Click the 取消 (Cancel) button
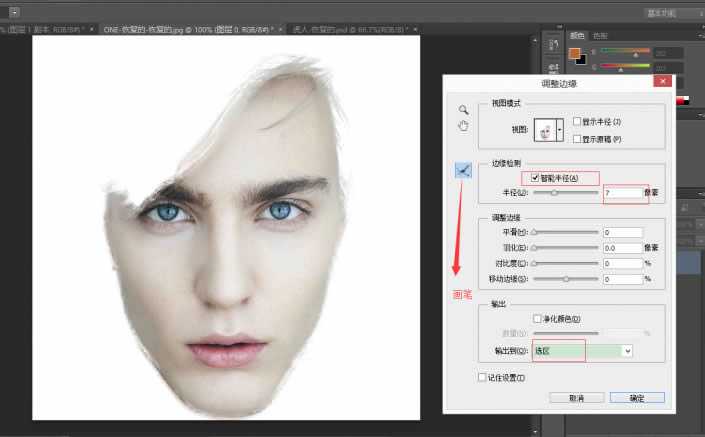The height and width of the screenshot is (437, 705). (576, 397)
